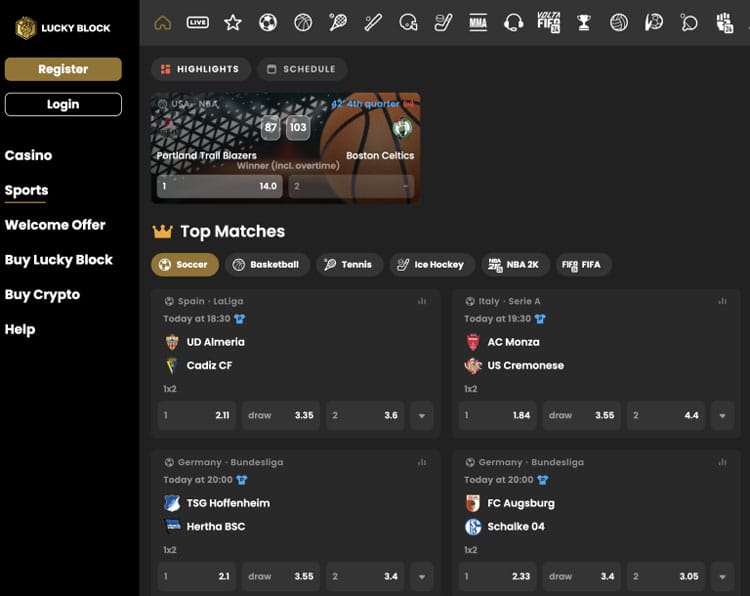Pick Cadiz CF win odds 3.6
This screenshot has width=750, height=596.
365,415
